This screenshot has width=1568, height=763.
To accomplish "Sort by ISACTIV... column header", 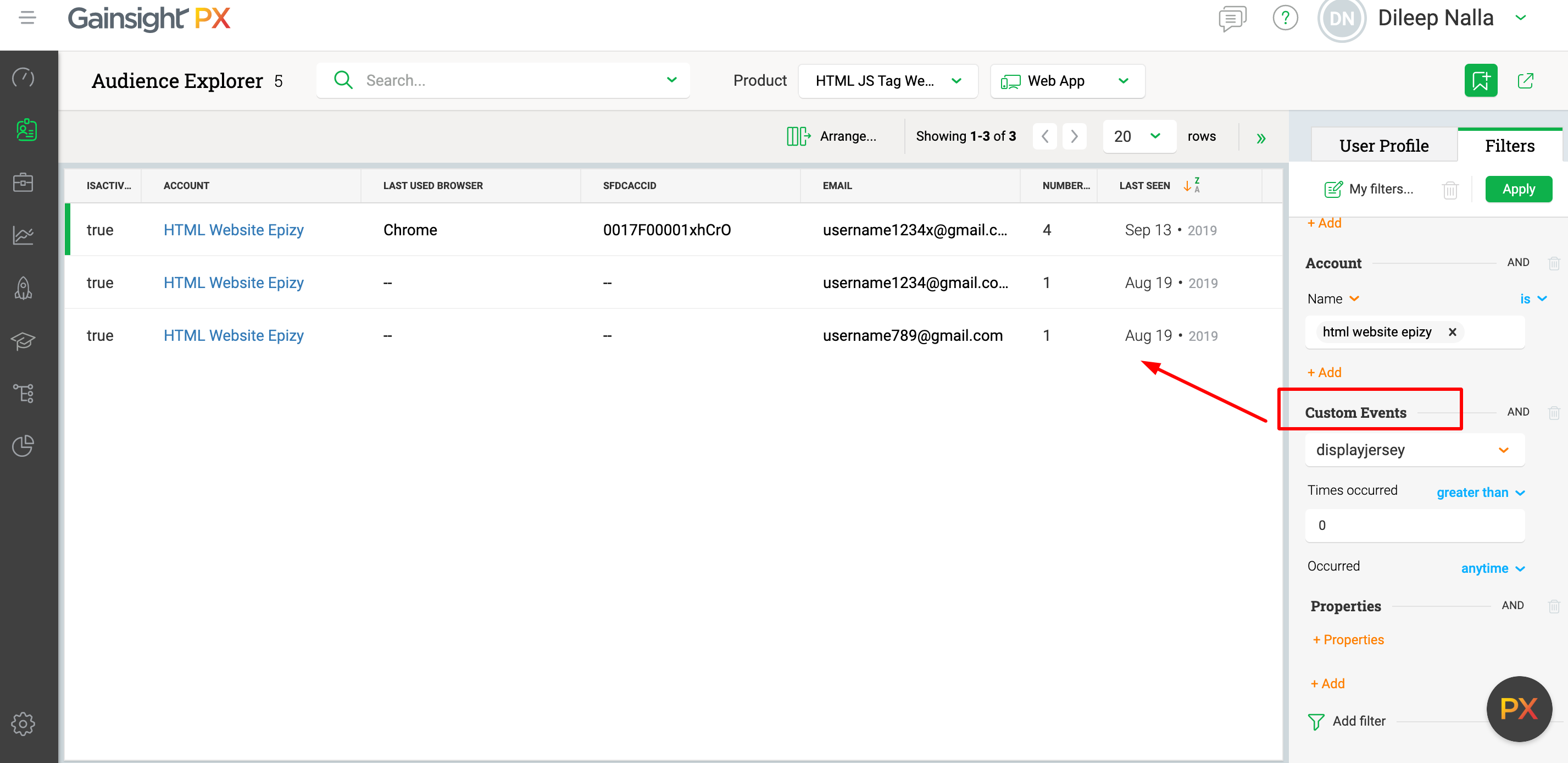I will point(109,186).
